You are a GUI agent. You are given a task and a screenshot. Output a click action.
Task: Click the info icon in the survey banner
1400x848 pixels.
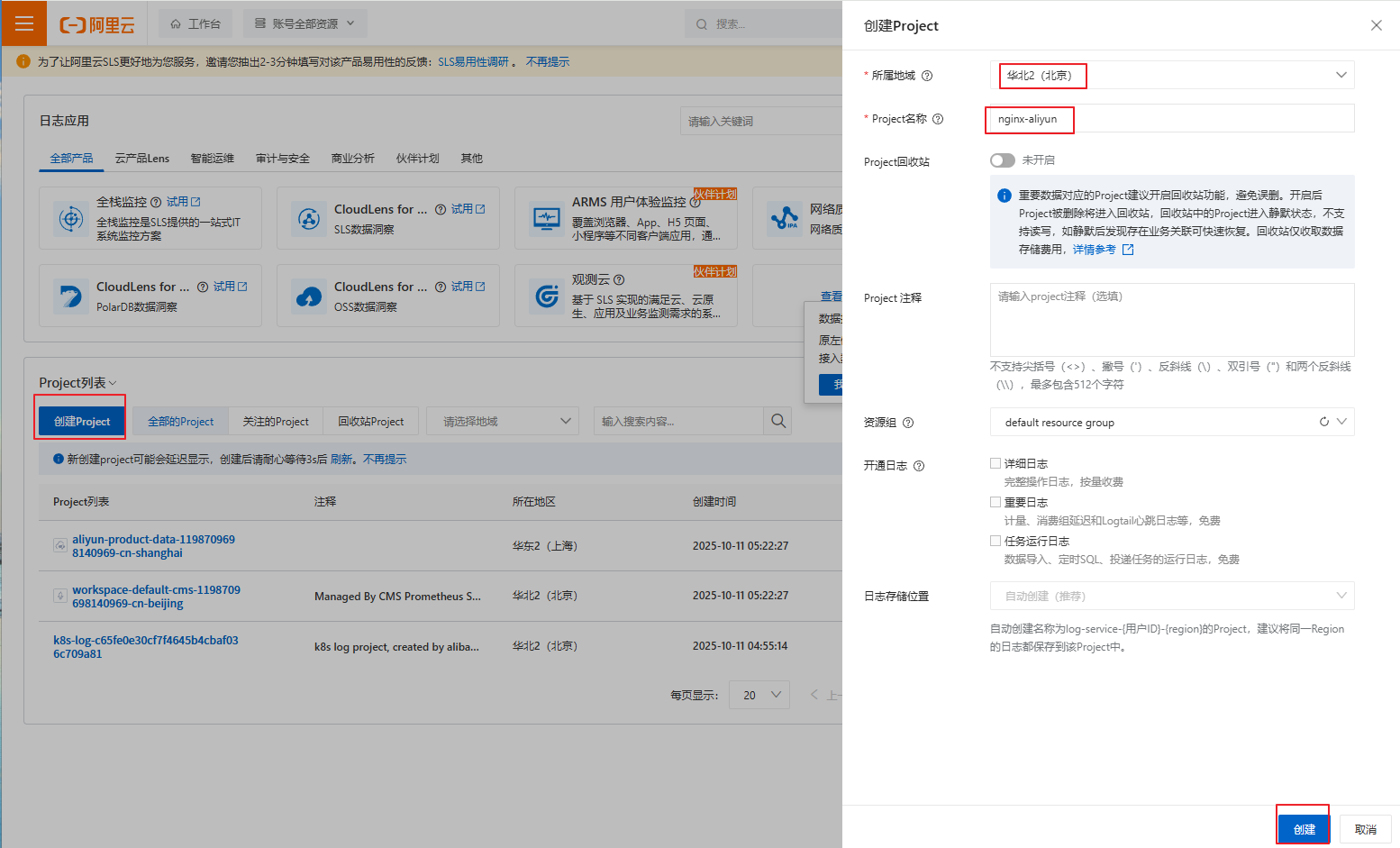click(23, 61)
